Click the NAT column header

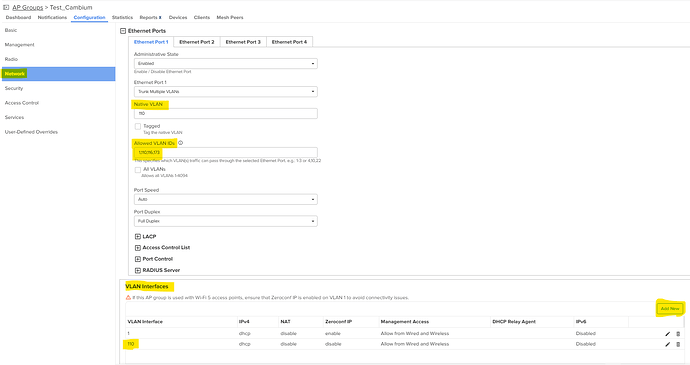pos(285,322)
